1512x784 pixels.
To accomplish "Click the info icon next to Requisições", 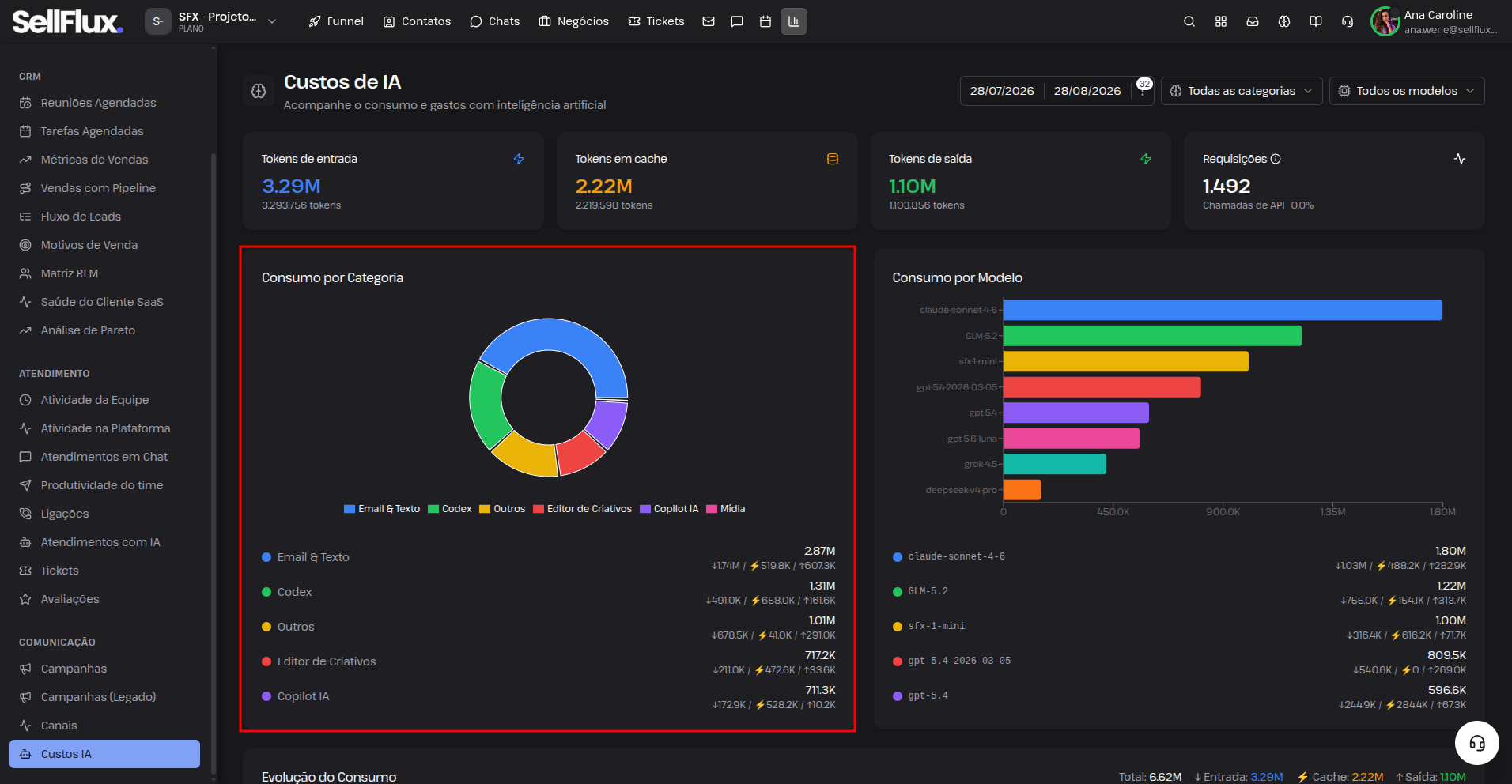I will (x=1276, y=159).
